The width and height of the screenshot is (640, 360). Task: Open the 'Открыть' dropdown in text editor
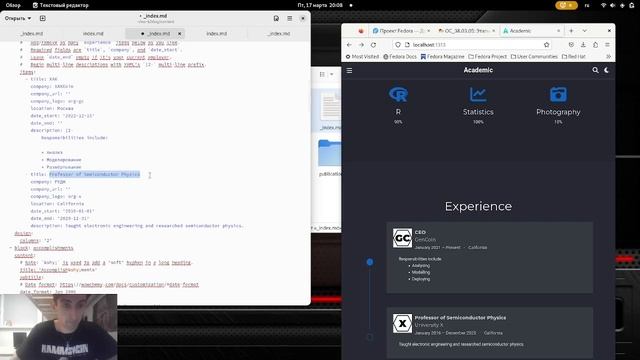(18, 18)
